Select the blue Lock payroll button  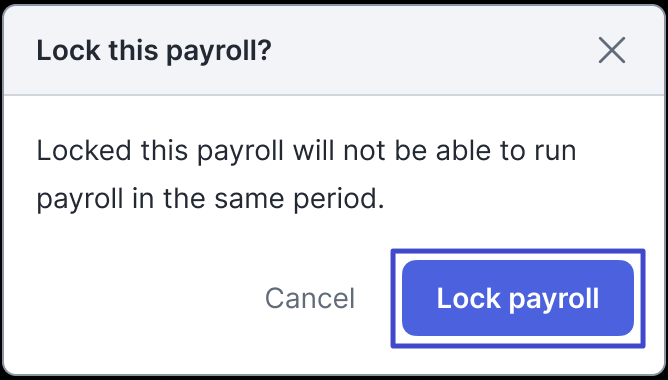point(518,298)
